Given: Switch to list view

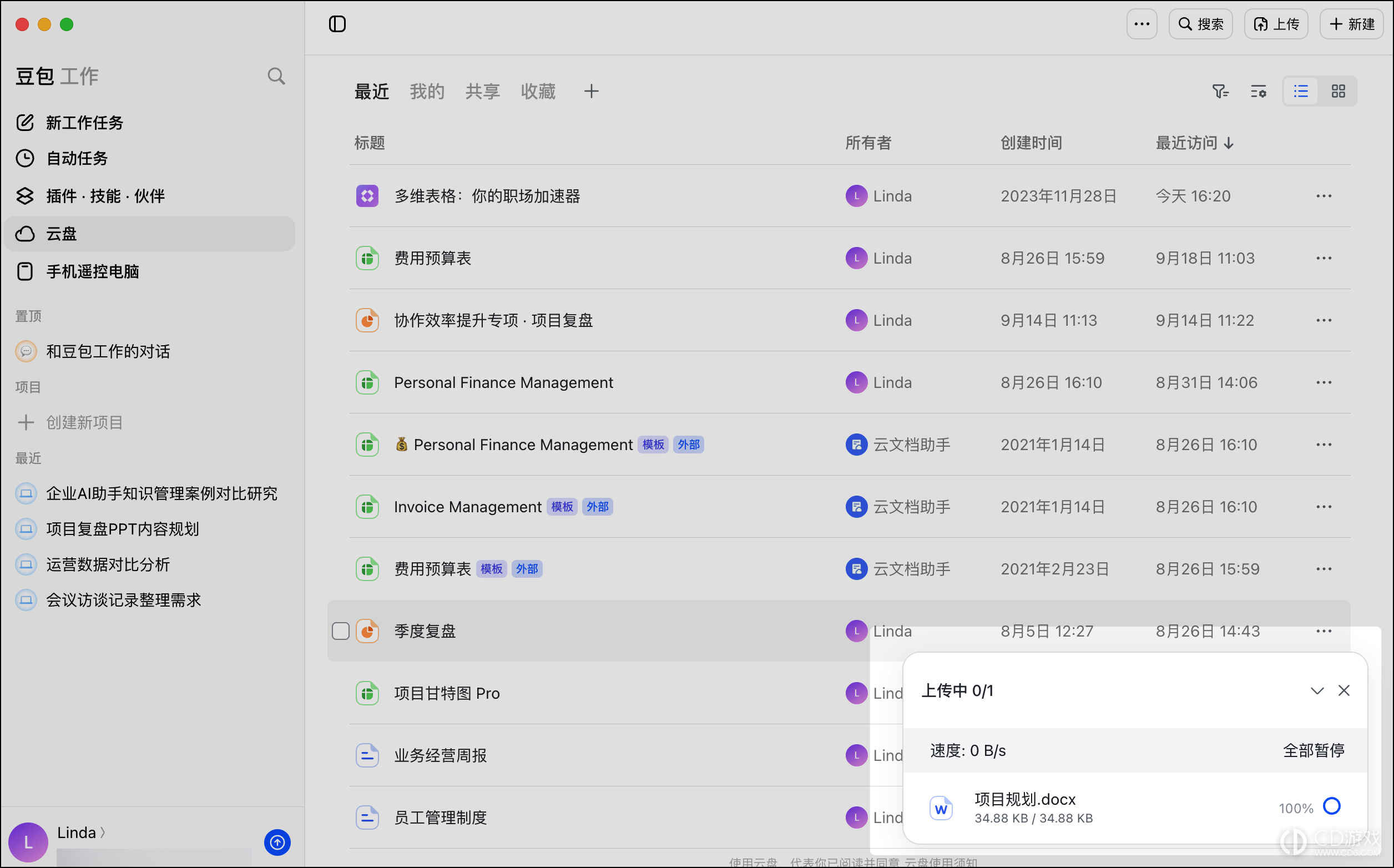Looking at the screenshot, I should click(x=1300, y=91).
